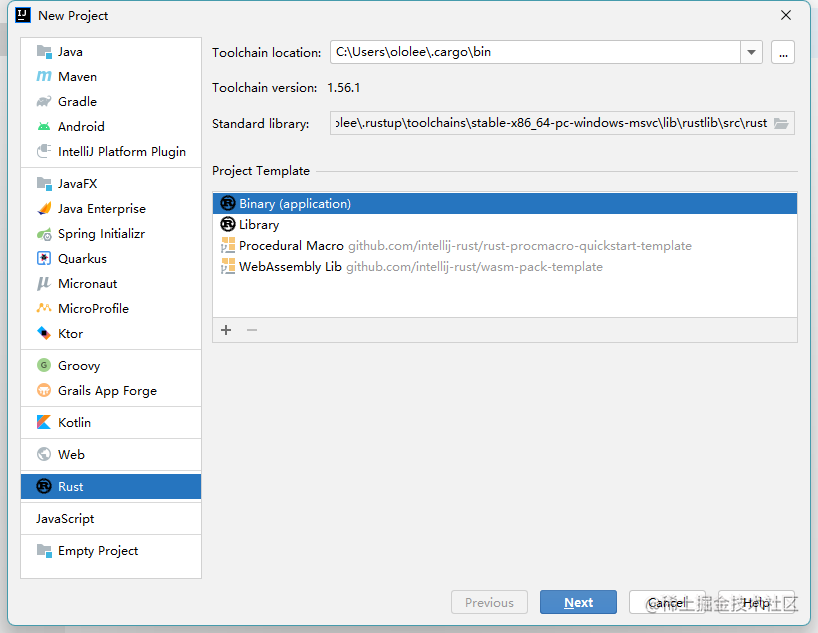Click the Kotlin logo icon
The width and height of the screenshot is (818, 633).
44,423
